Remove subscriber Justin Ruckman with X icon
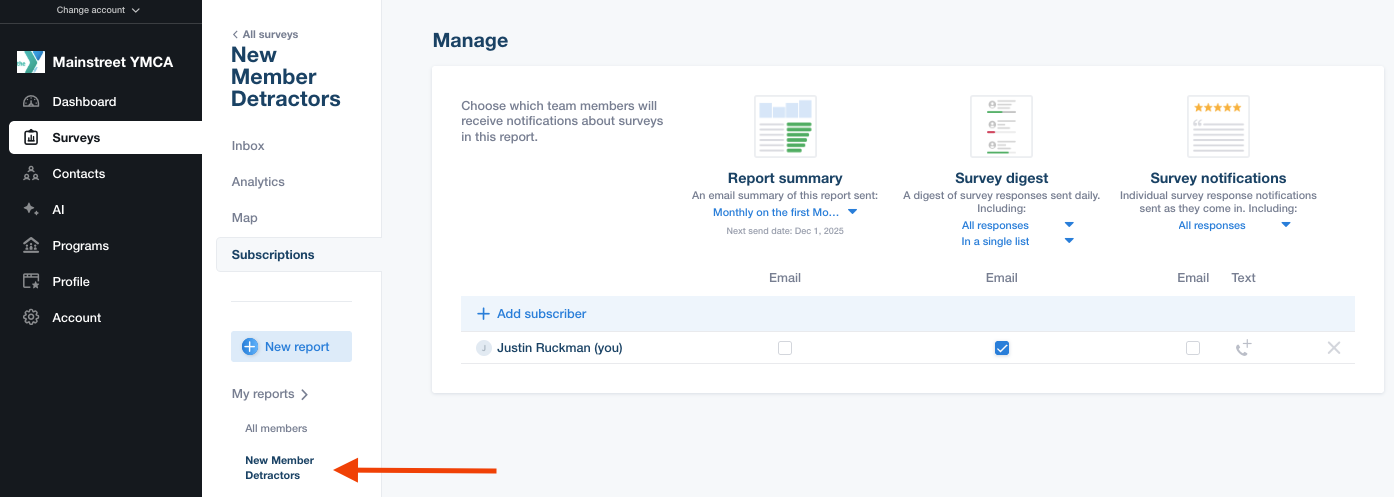Viewport: 1394px width, 497px height. (x=1333, y=348)
